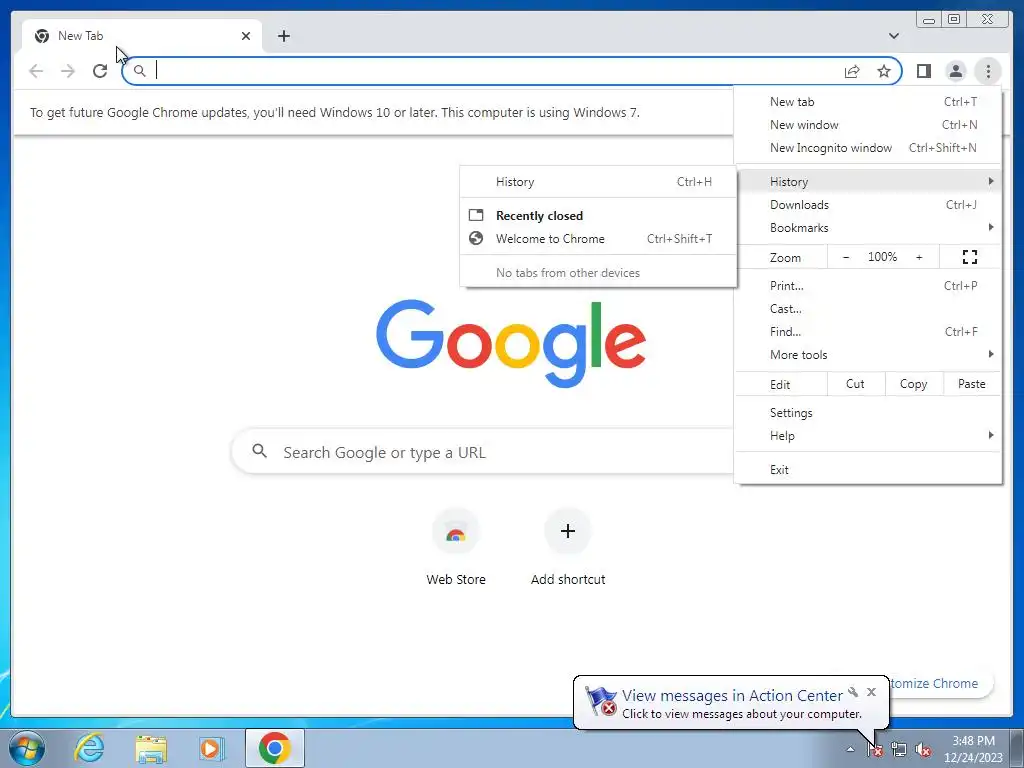Click the muted volume tray icon
Viewport: 1024px width, 768px height.
pyautogui.click(x=923, y=750)
